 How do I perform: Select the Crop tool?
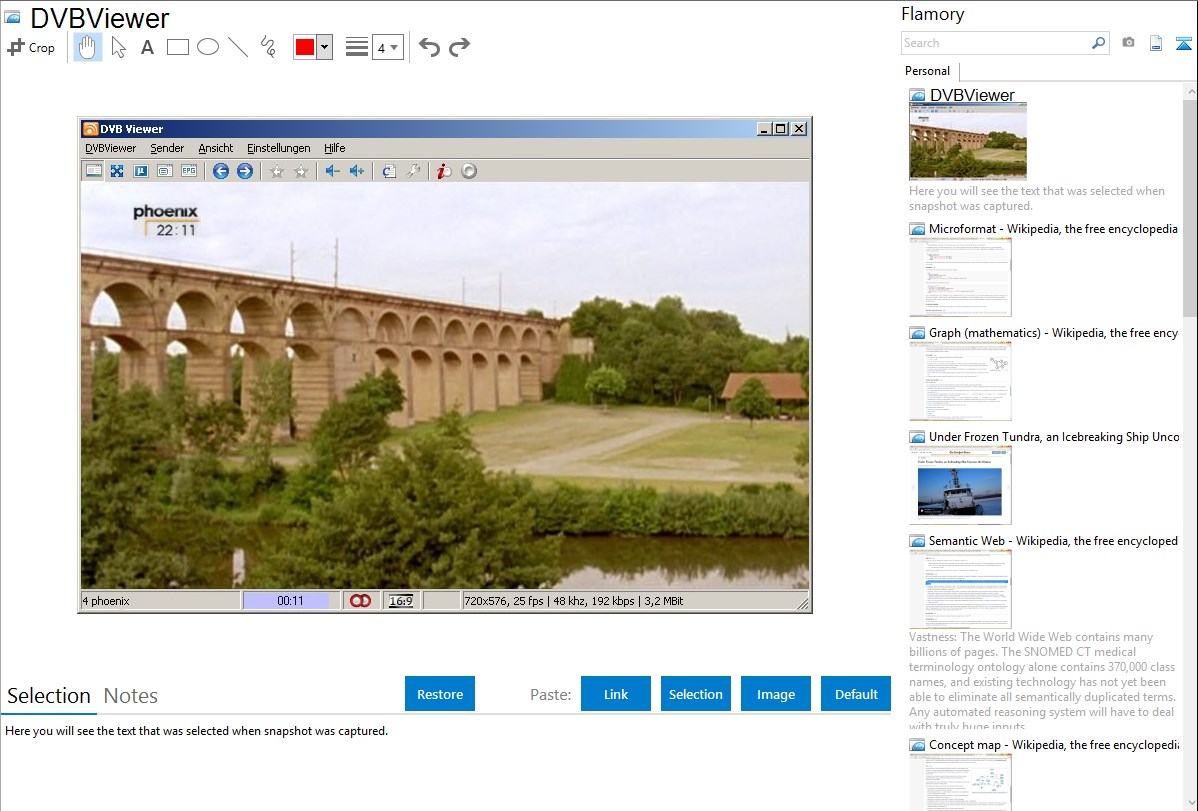(x=31, y=47)
